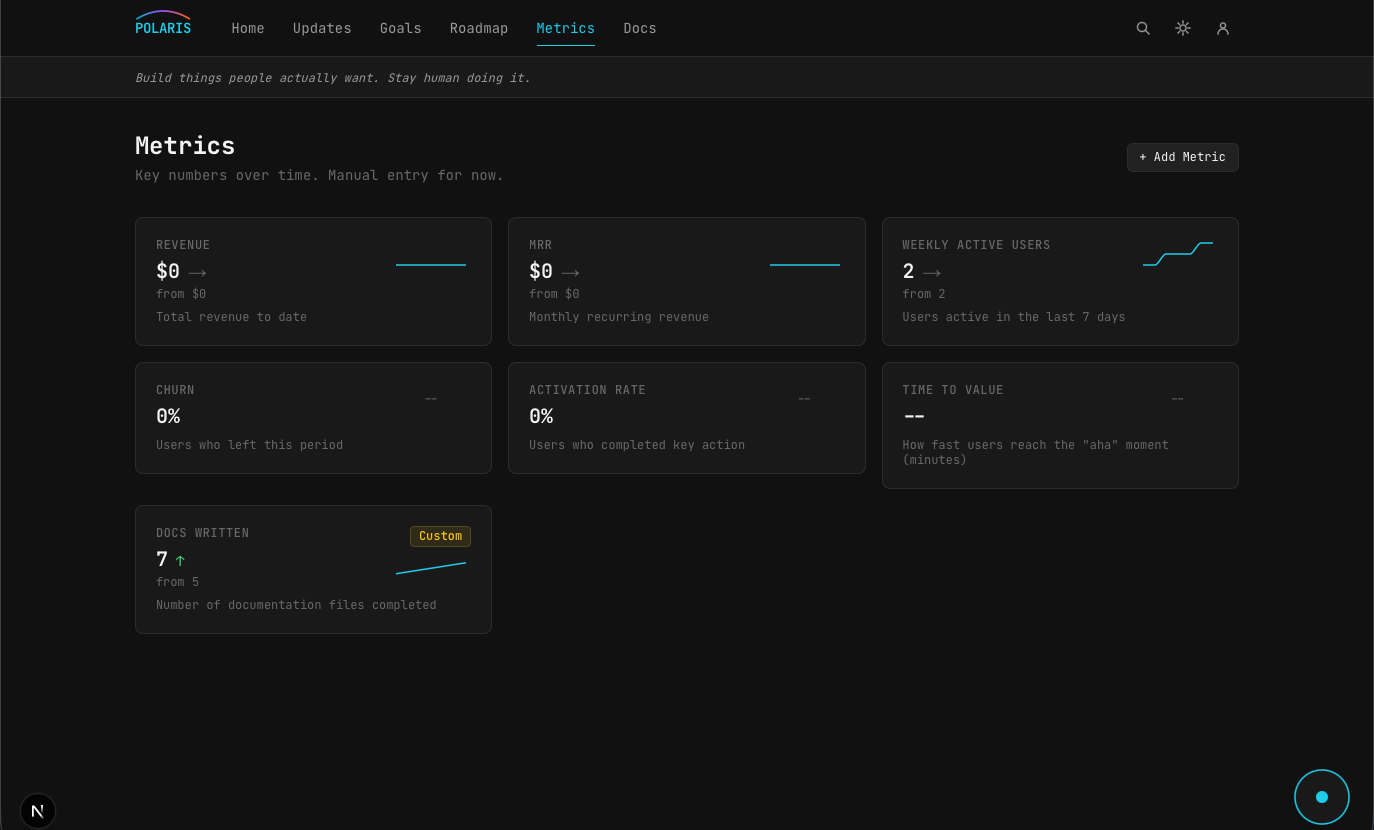Image resolution: width=1374 pixels, height=830 pixels.
Task: Click the Add Metric button
Action: [1183, 157]
